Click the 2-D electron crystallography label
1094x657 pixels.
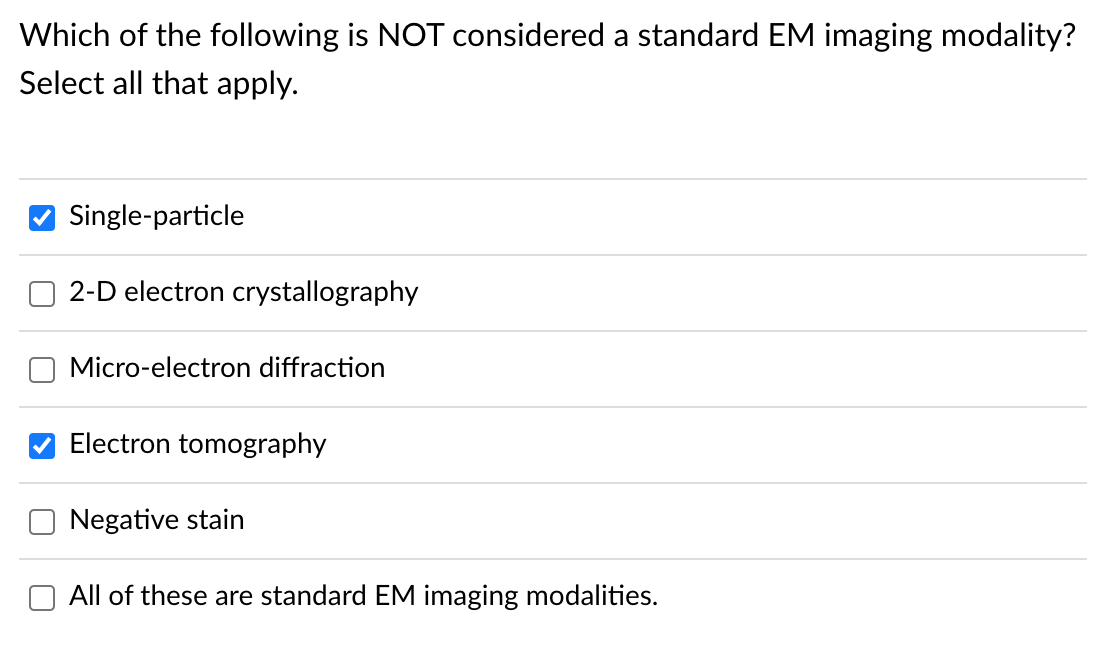pos(243,292)
